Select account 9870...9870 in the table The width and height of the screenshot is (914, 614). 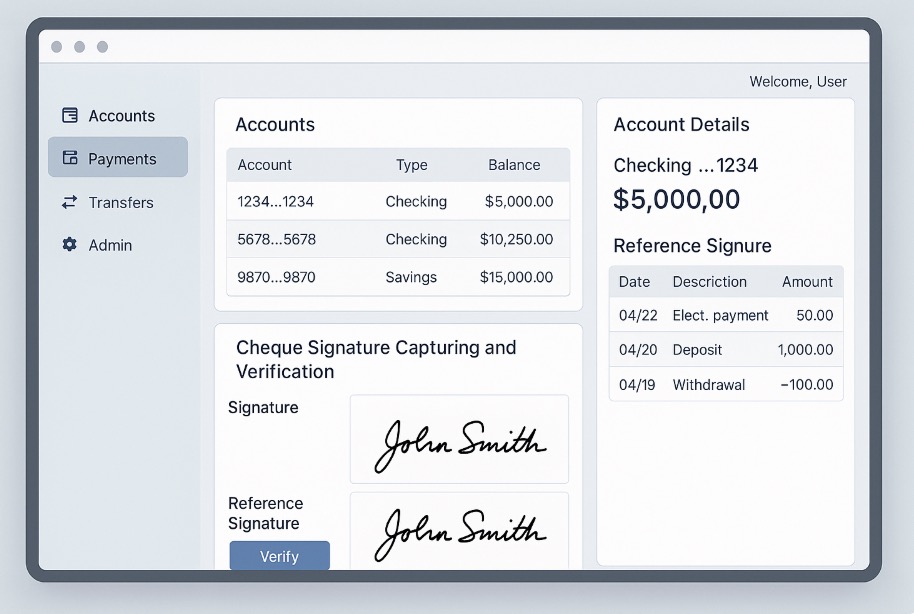[x=398, y=277]
